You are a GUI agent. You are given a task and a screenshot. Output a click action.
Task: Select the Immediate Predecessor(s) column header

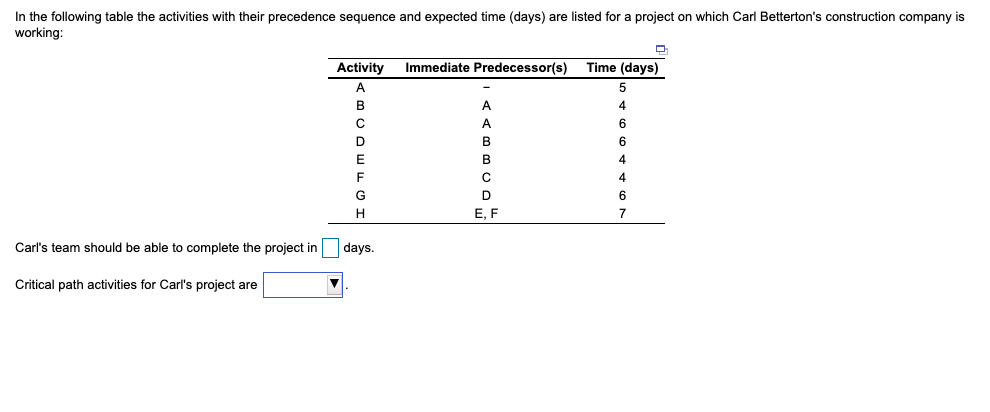click(x=486, y=68)
